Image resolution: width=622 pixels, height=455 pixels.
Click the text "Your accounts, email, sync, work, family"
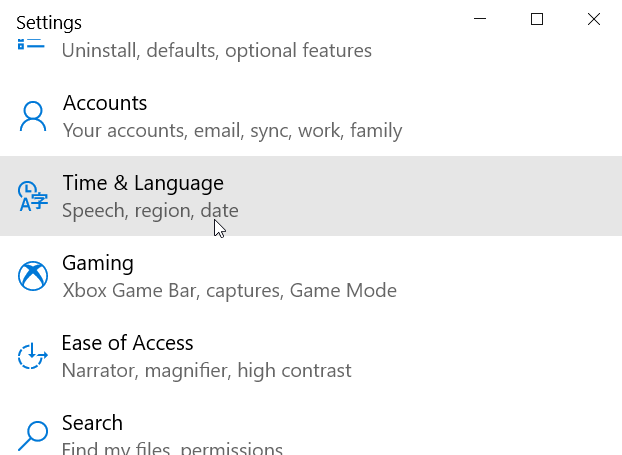tap(232, 131)
